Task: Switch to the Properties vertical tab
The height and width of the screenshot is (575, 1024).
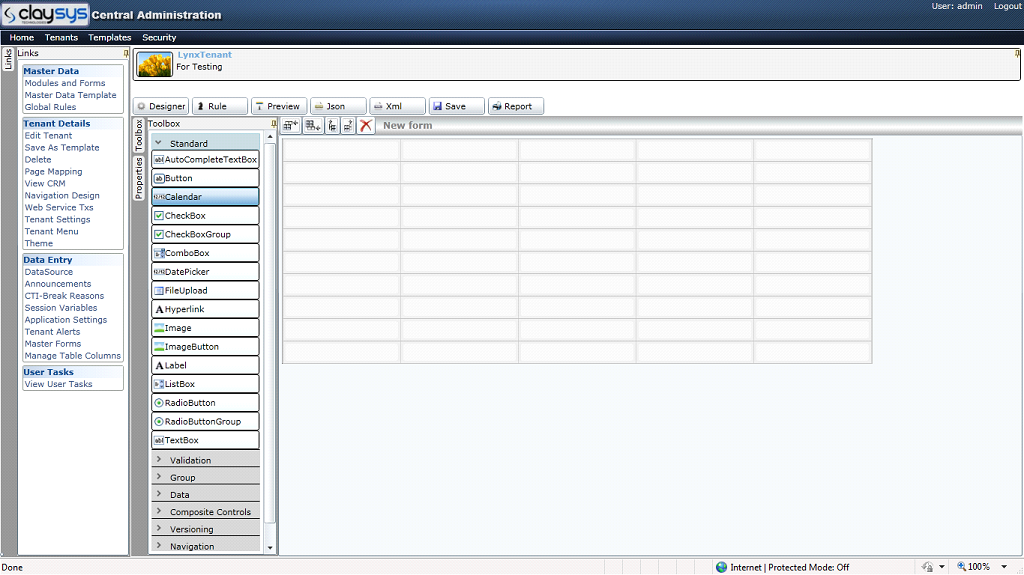Action: tap(138, 178)
